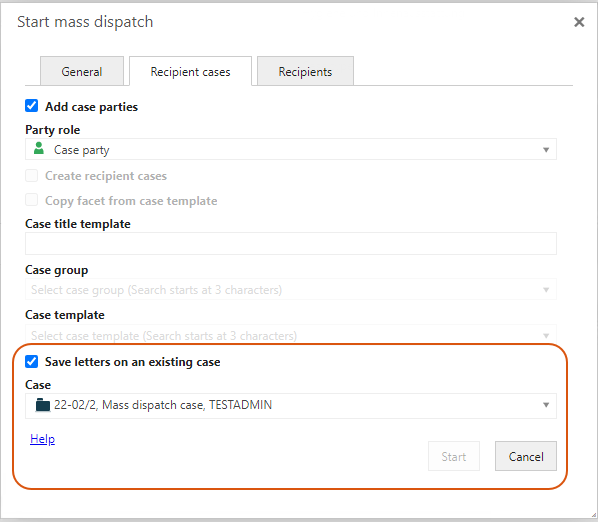The height and width of the screenshot is (522, 598).
Task: Open the Case template dropdown arrow
Action: point(546,336)
